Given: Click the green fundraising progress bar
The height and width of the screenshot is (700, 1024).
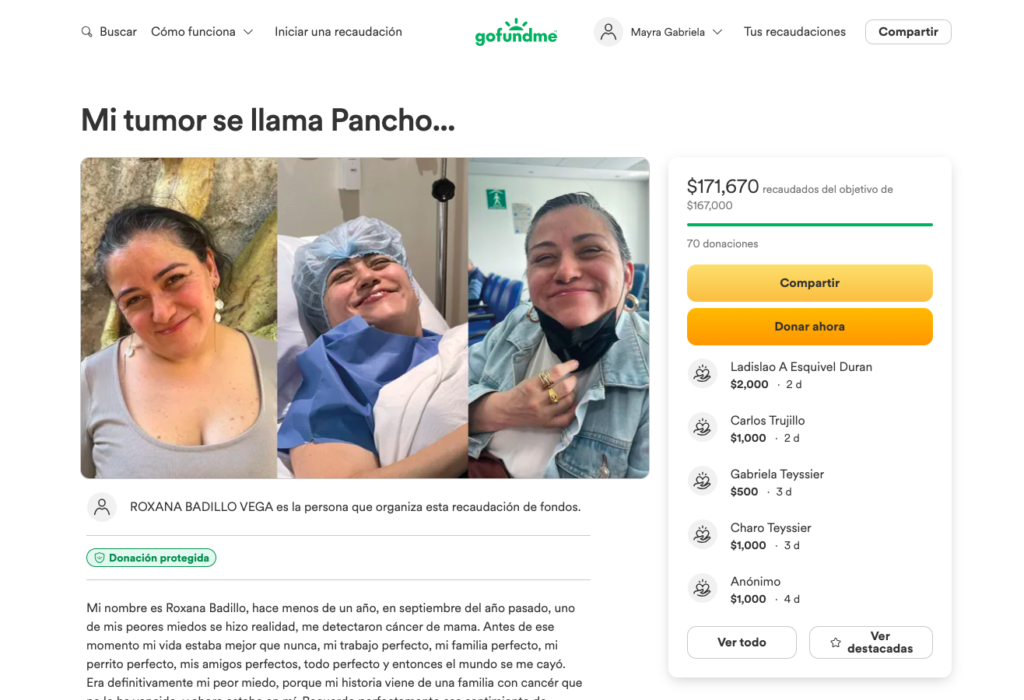Looking at the screenshot, I should pos(809,225).
